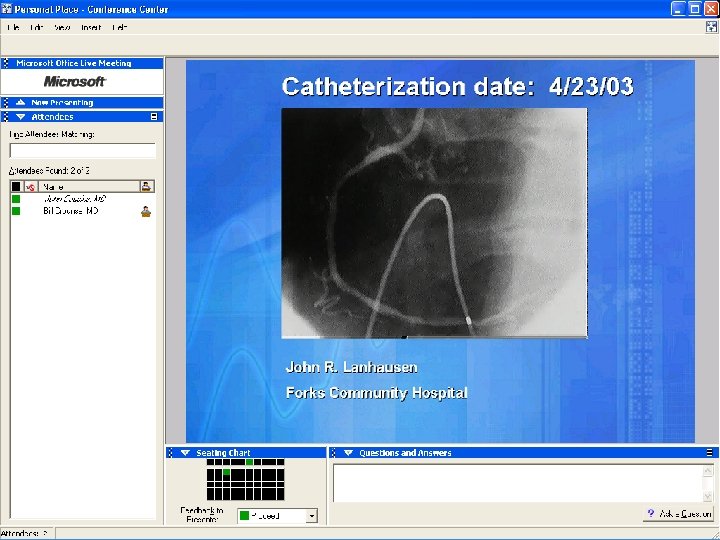The width and height of the screenshot is (720, 540).
Task: Minimize the Conference Center window
Action: click(678, 8)
